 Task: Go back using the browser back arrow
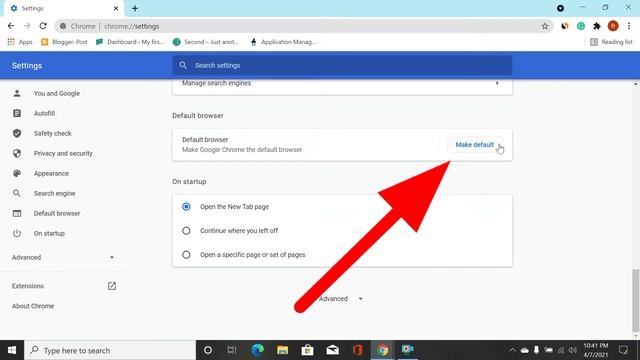pyautogui.click(x=11, y=26)
